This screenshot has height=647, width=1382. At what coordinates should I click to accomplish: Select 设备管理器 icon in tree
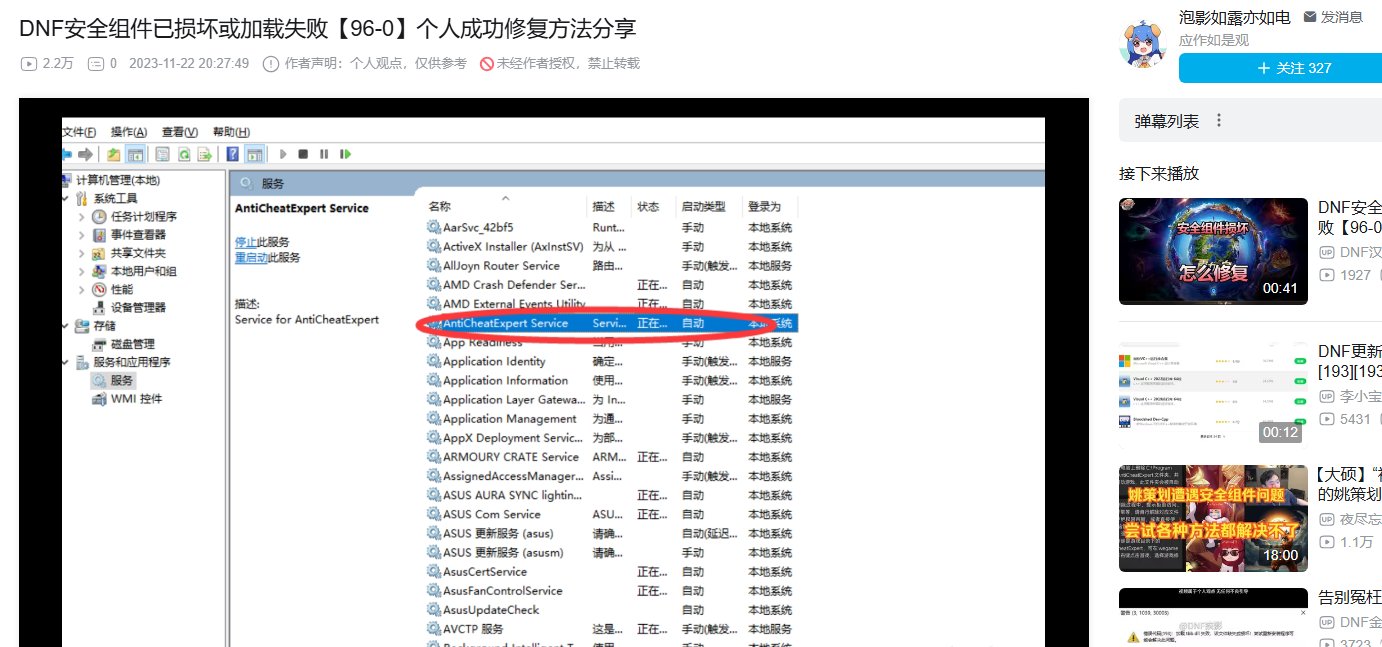pos(99,307)
